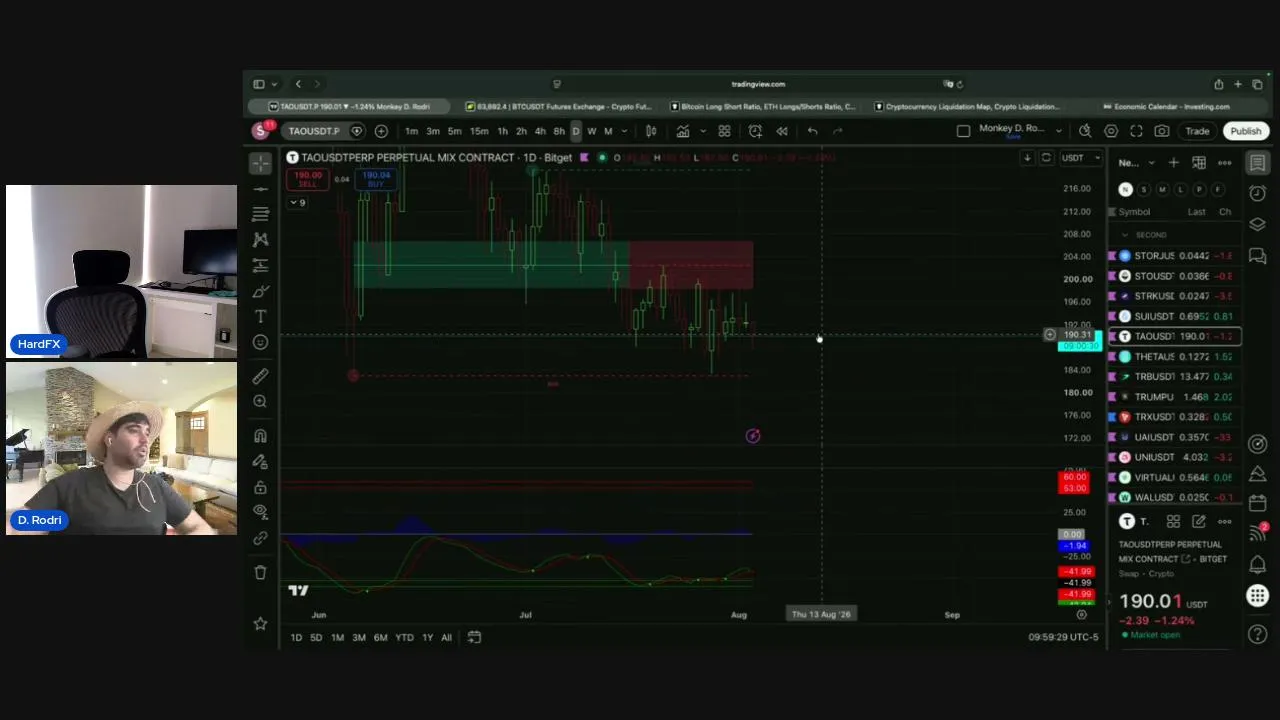Image resolution: width=1280 pixels, height=720 pixels.
Task: Open the Economic Calendar browser tab
Action: (x=1166, y=107)
